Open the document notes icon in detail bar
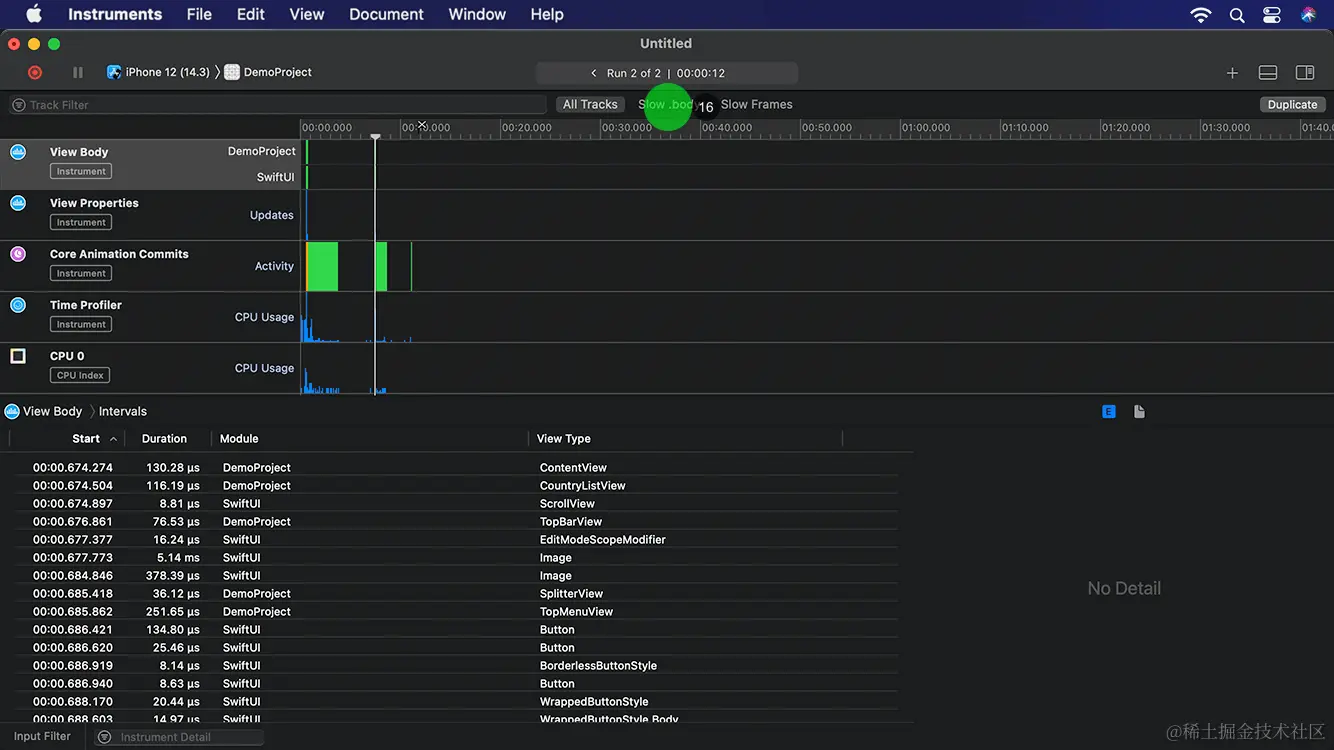The width and height of the screenshot is (1334, 750). [x=1139, y=412]
